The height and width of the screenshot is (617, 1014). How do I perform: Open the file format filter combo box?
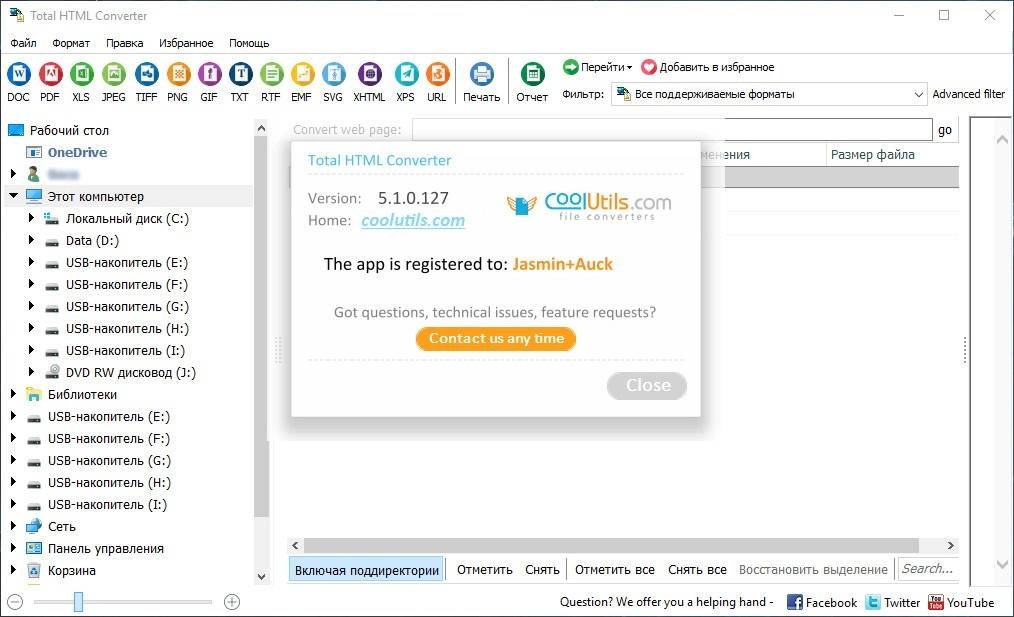coord(769,94)
